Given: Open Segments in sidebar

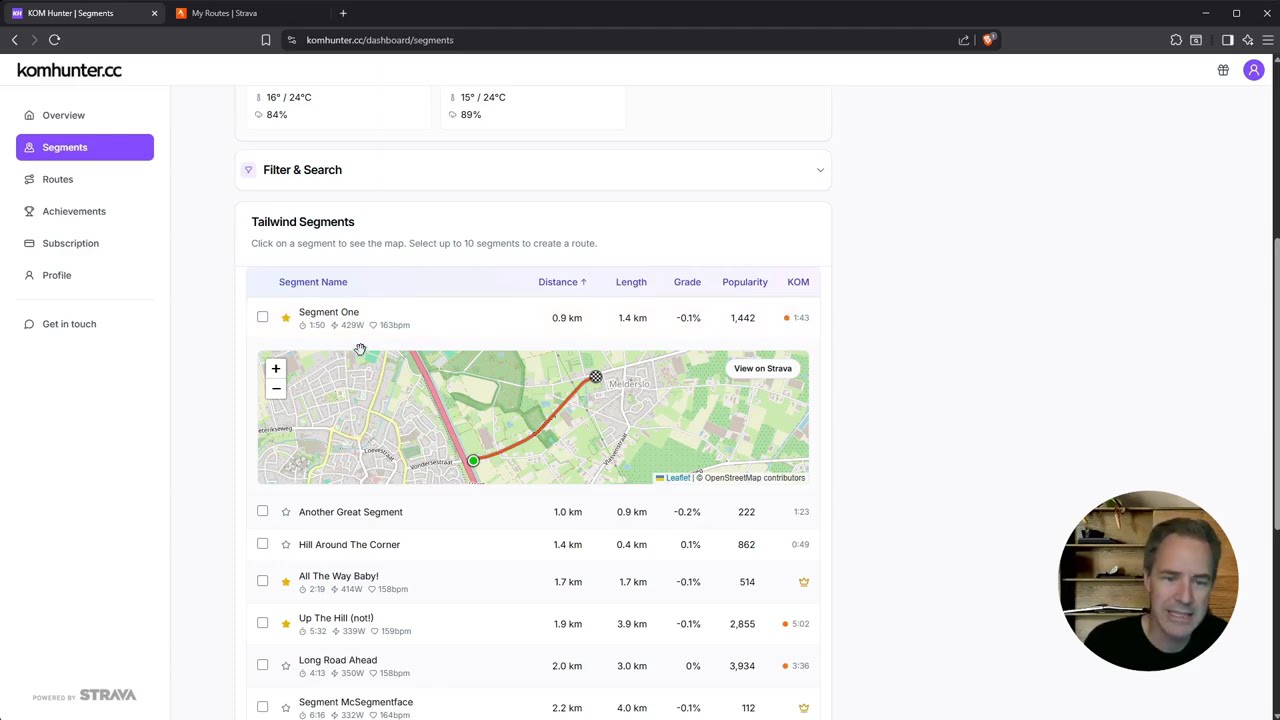Looking at the screenshot, I should (x=85, y=147).
